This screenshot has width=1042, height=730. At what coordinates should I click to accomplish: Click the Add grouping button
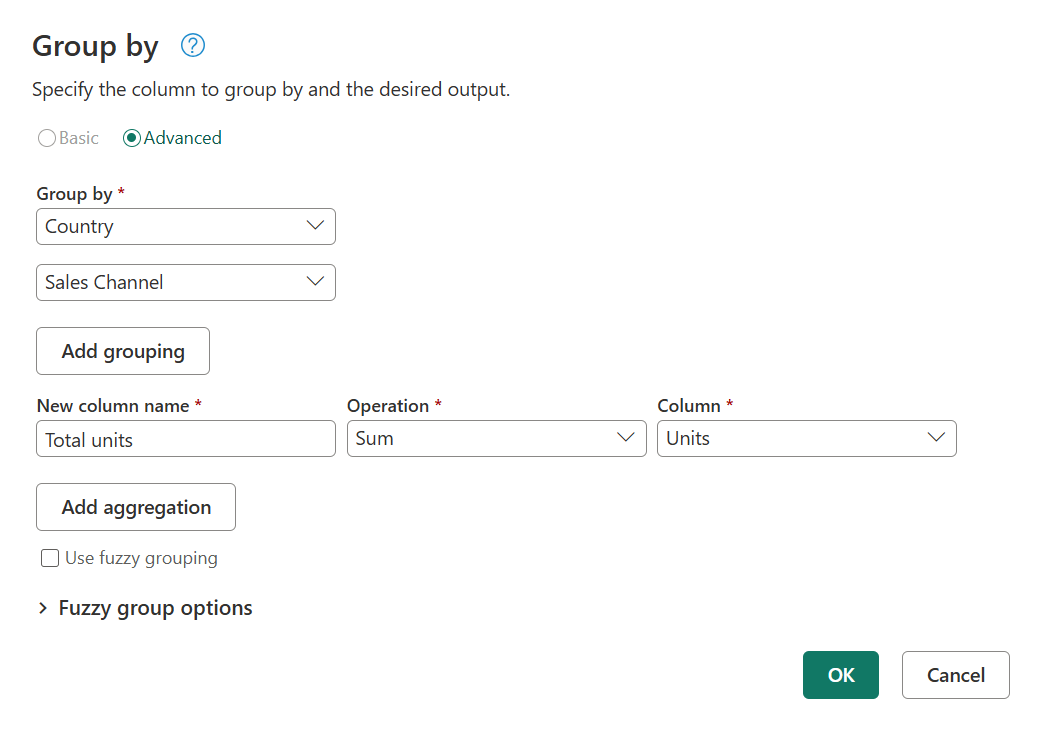click(122, 351)
